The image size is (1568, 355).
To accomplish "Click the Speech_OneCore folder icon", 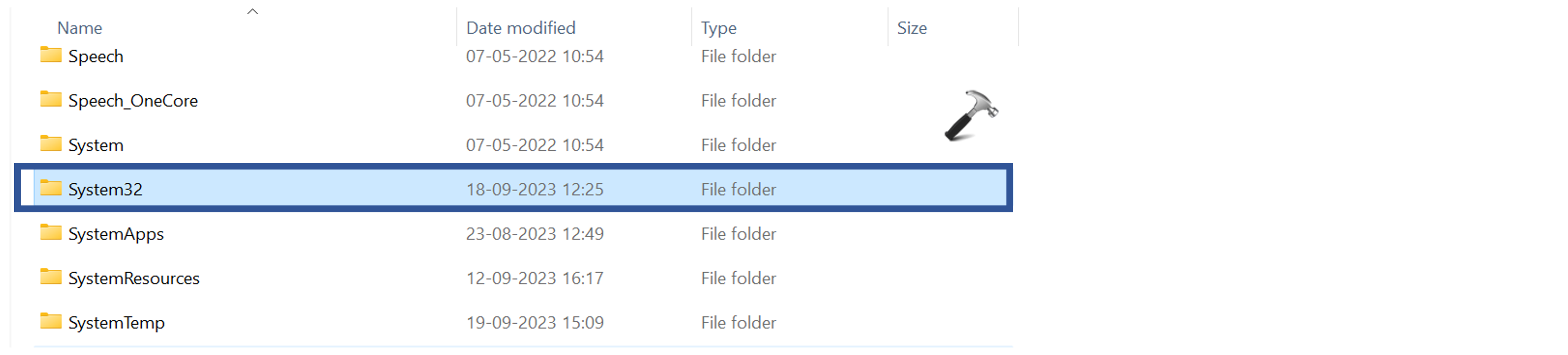I will (50, 99).
